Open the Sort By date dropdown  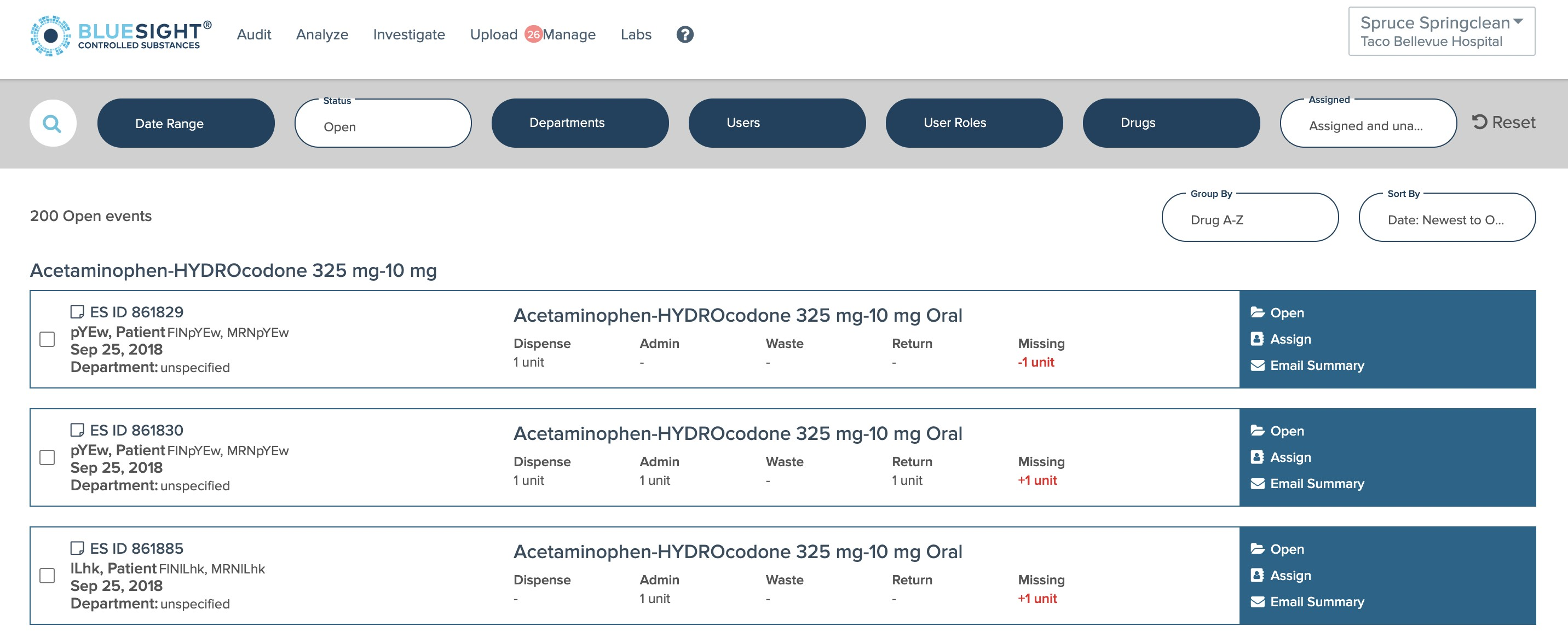(1446, 218)
